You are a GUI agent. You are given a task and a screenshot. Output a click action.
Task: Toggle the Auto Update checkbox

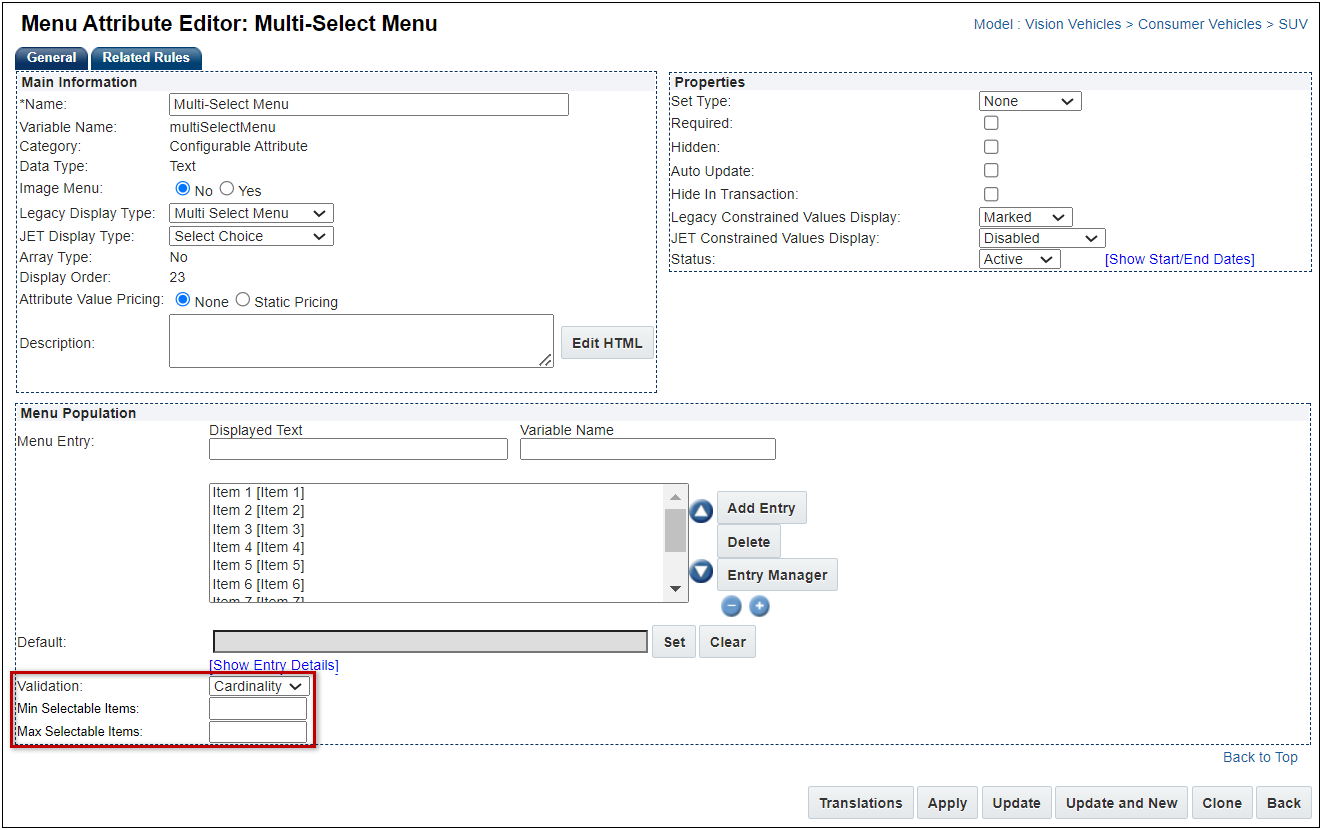click(991, 170)
